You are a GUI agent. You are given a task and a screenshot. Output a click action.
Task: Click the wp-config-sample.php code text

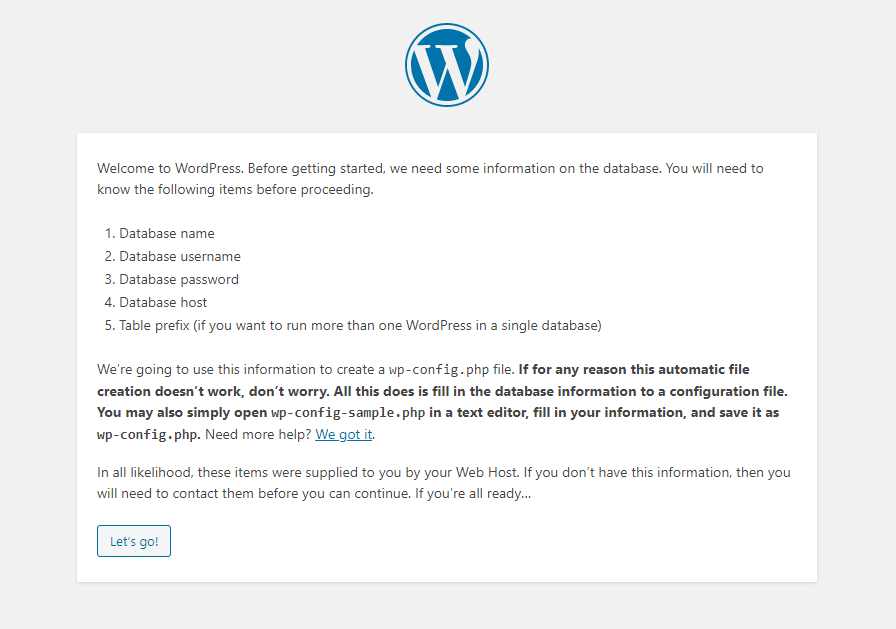[348, 412]
